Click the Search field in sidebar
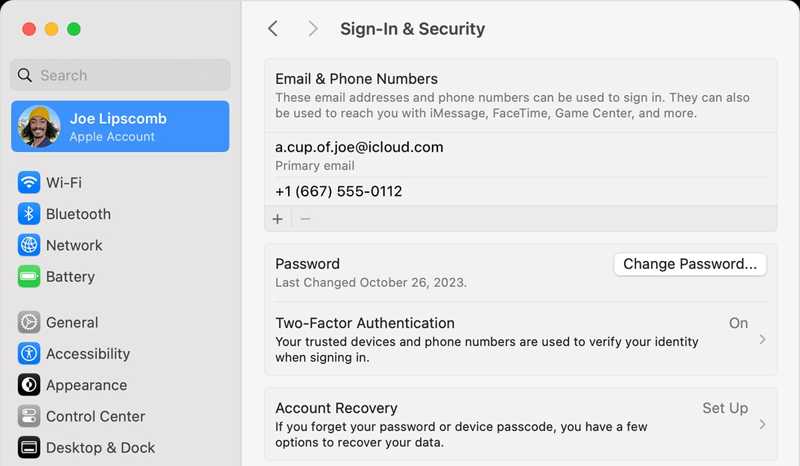Viewport: 800px width, 466px height. click(120, 75)
